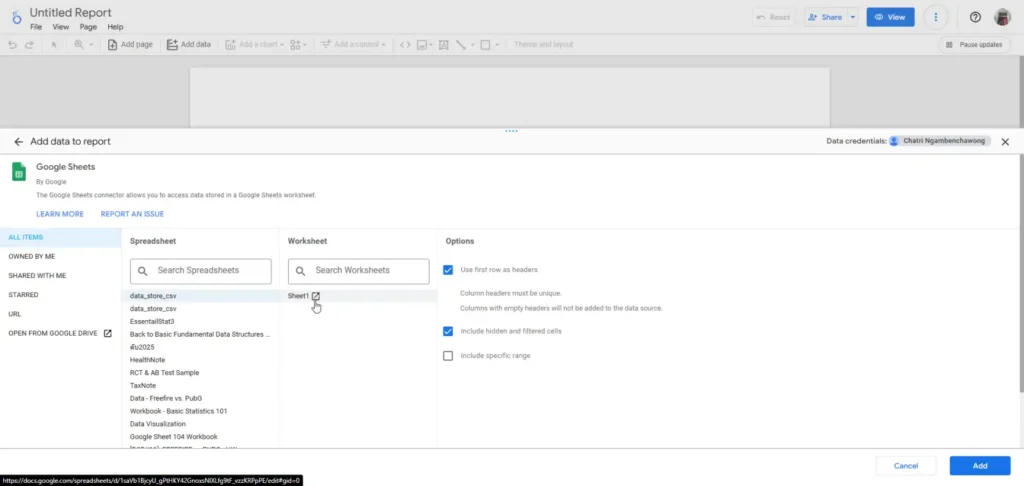Click the undo arrow in toolbar
The width and height of the screenshot is (1024, 486).
coord(12,44)
